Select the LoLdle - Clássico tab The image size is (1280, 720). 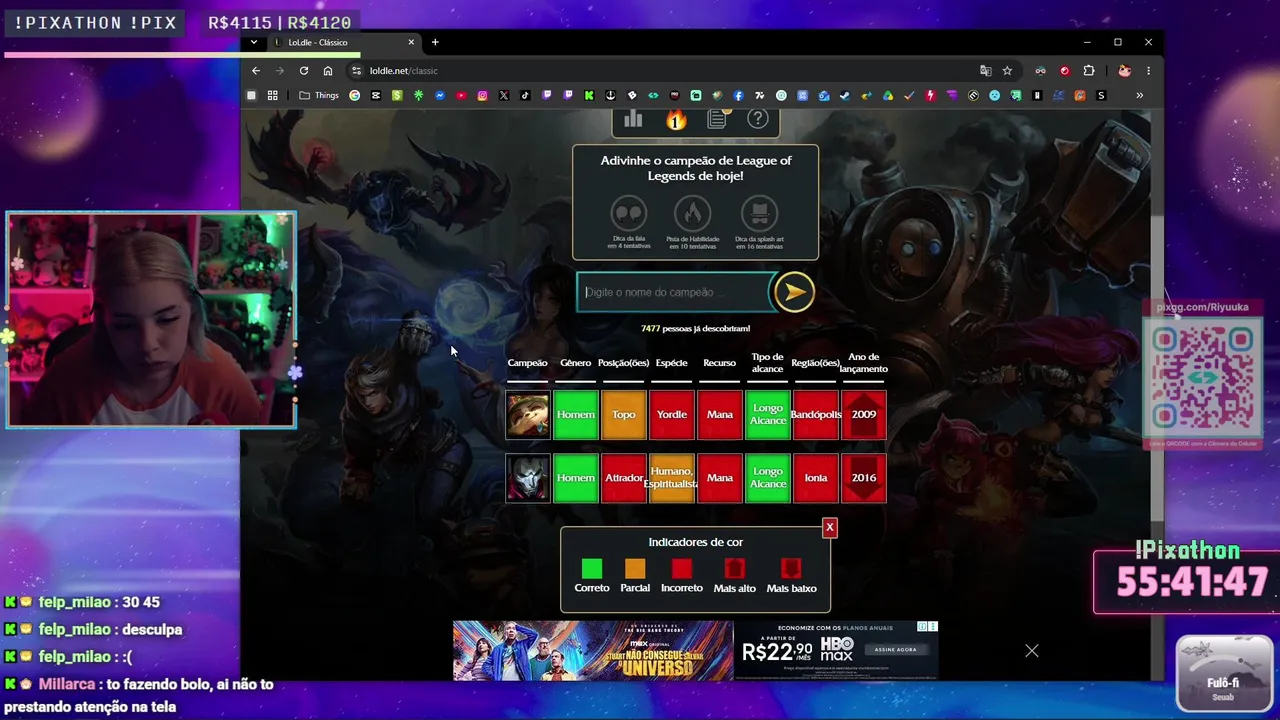[343, 42]
